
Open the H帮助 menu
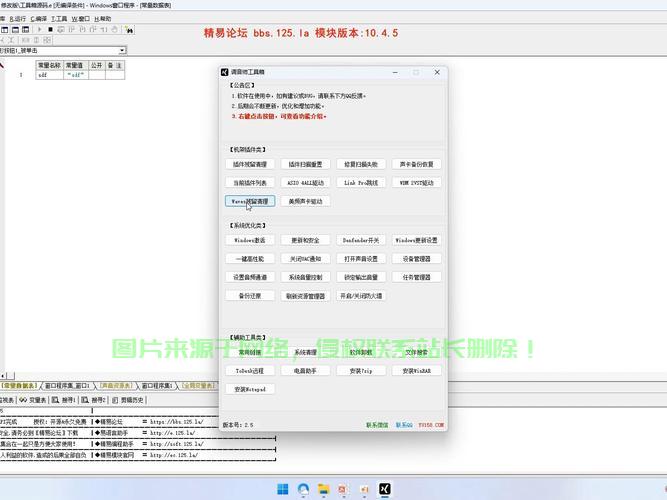103,19
